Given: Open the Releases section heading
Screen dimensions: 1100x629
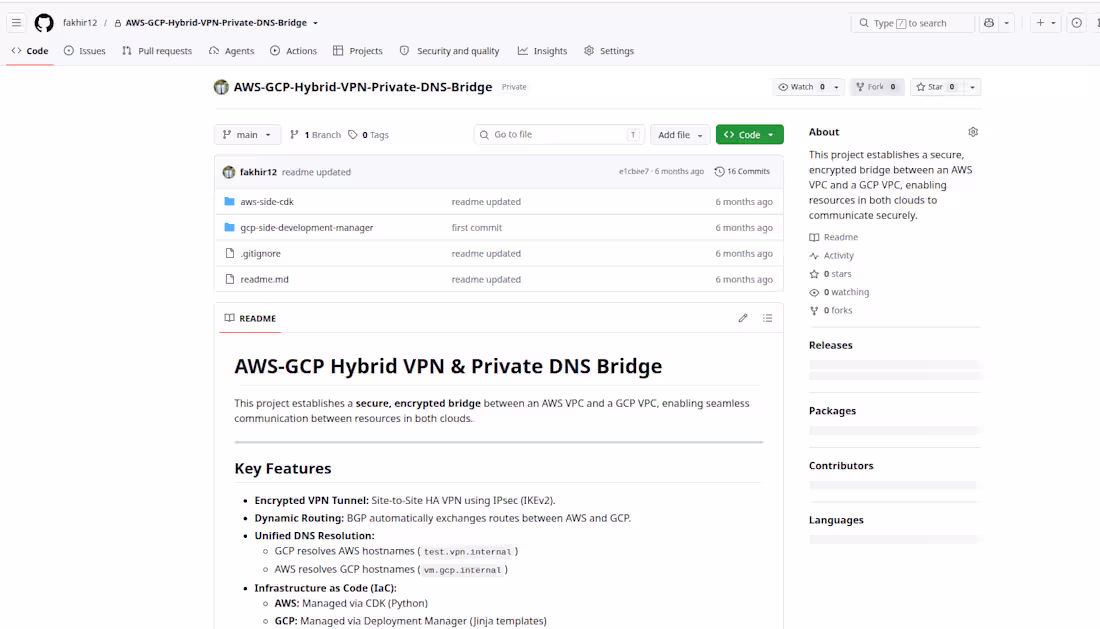Looking at the screenshot, I should pyautogui.click(x=831, y=345).
